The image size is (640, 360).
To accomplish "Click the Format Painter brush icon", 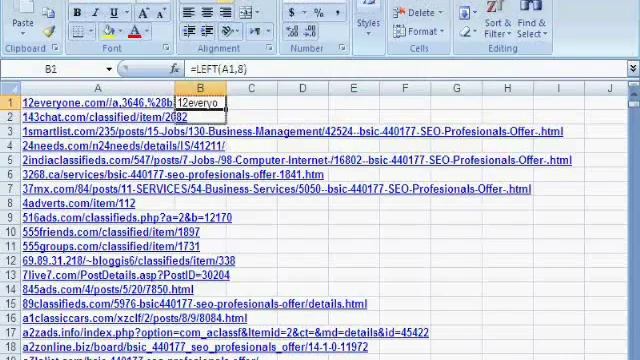I will [x=49, y=31].
